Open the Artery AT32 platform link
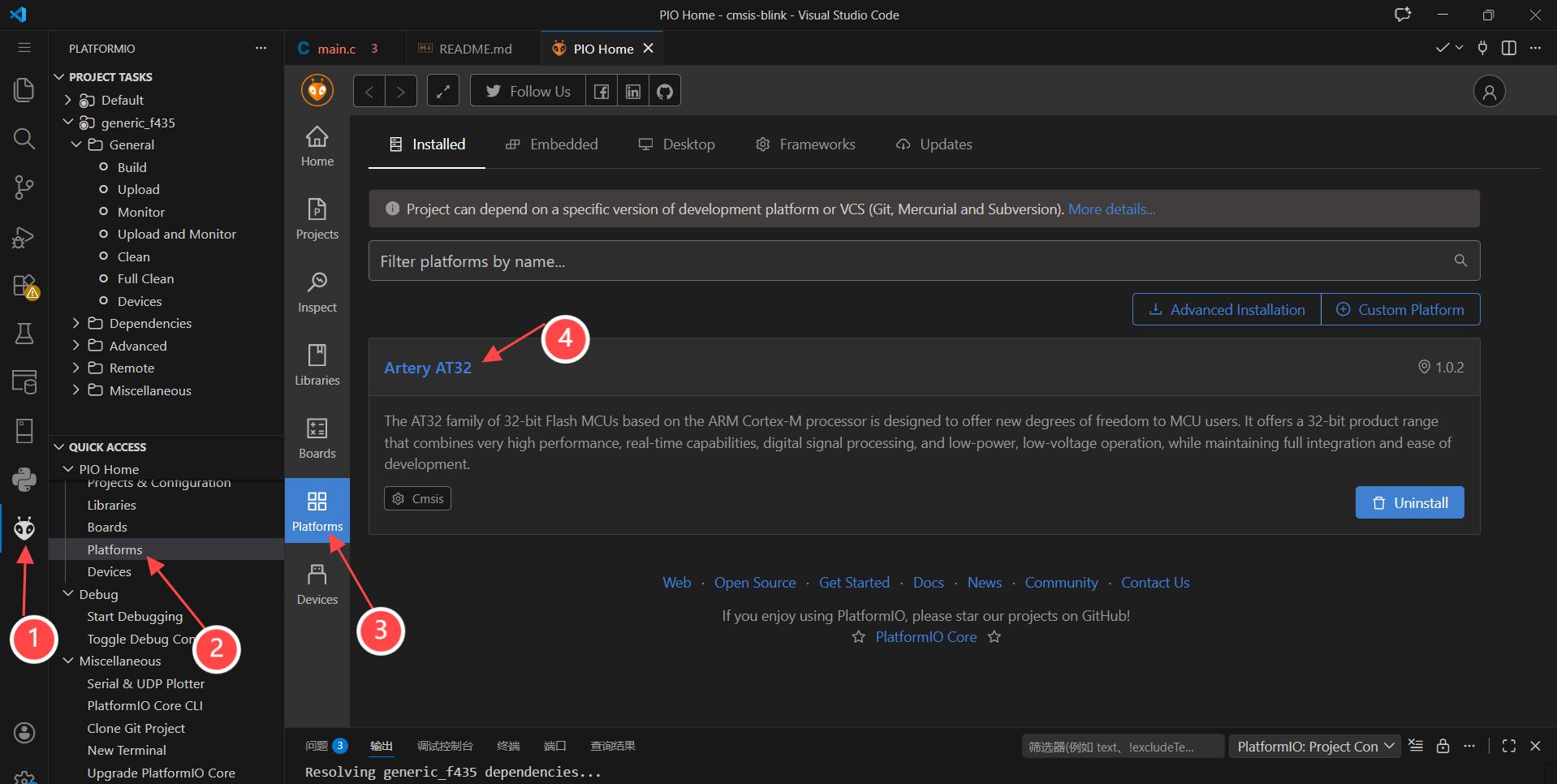1557x784 pixels. 428,368
